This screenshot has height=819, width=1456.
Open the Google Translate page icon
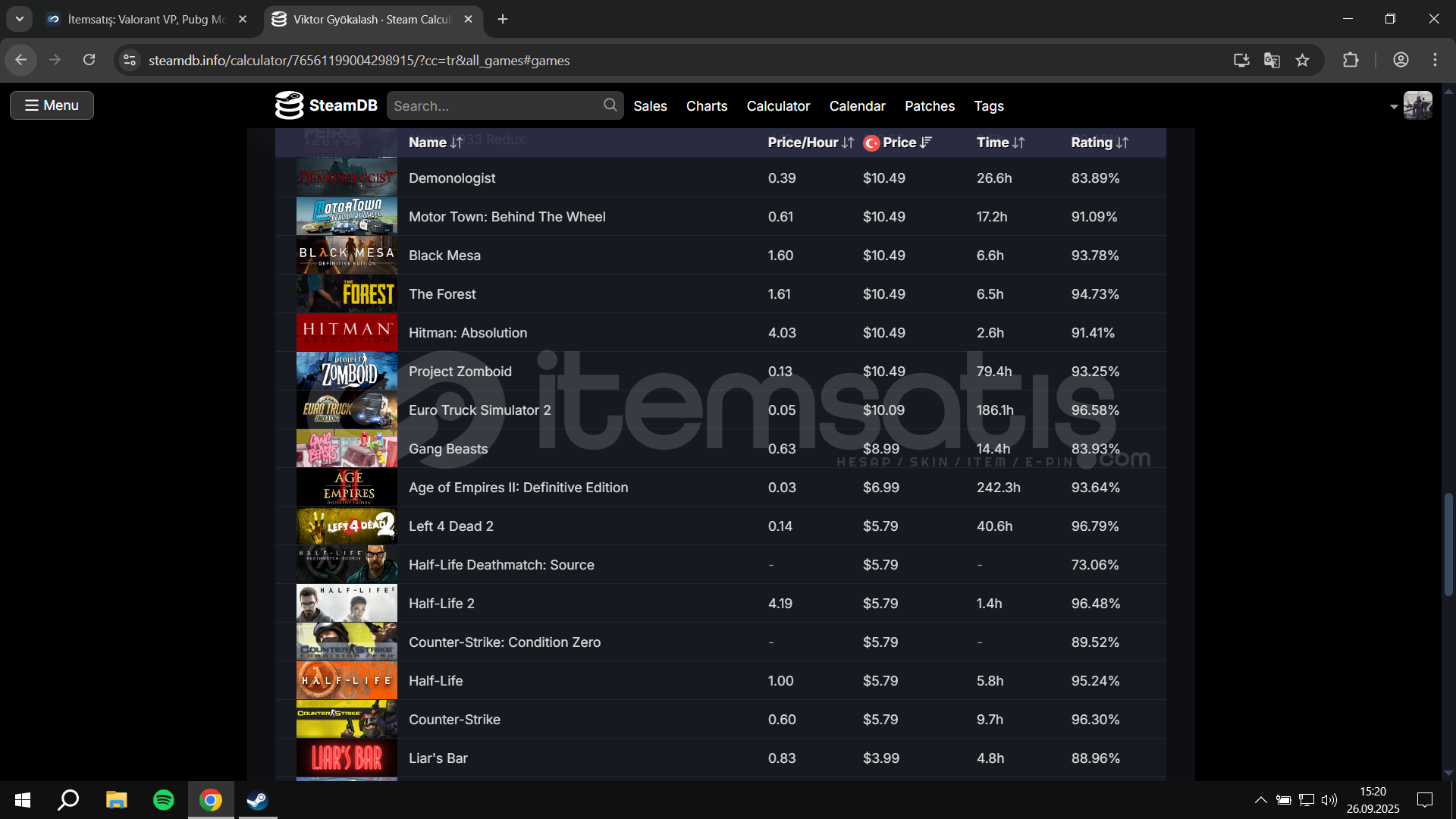(1272, 60)
